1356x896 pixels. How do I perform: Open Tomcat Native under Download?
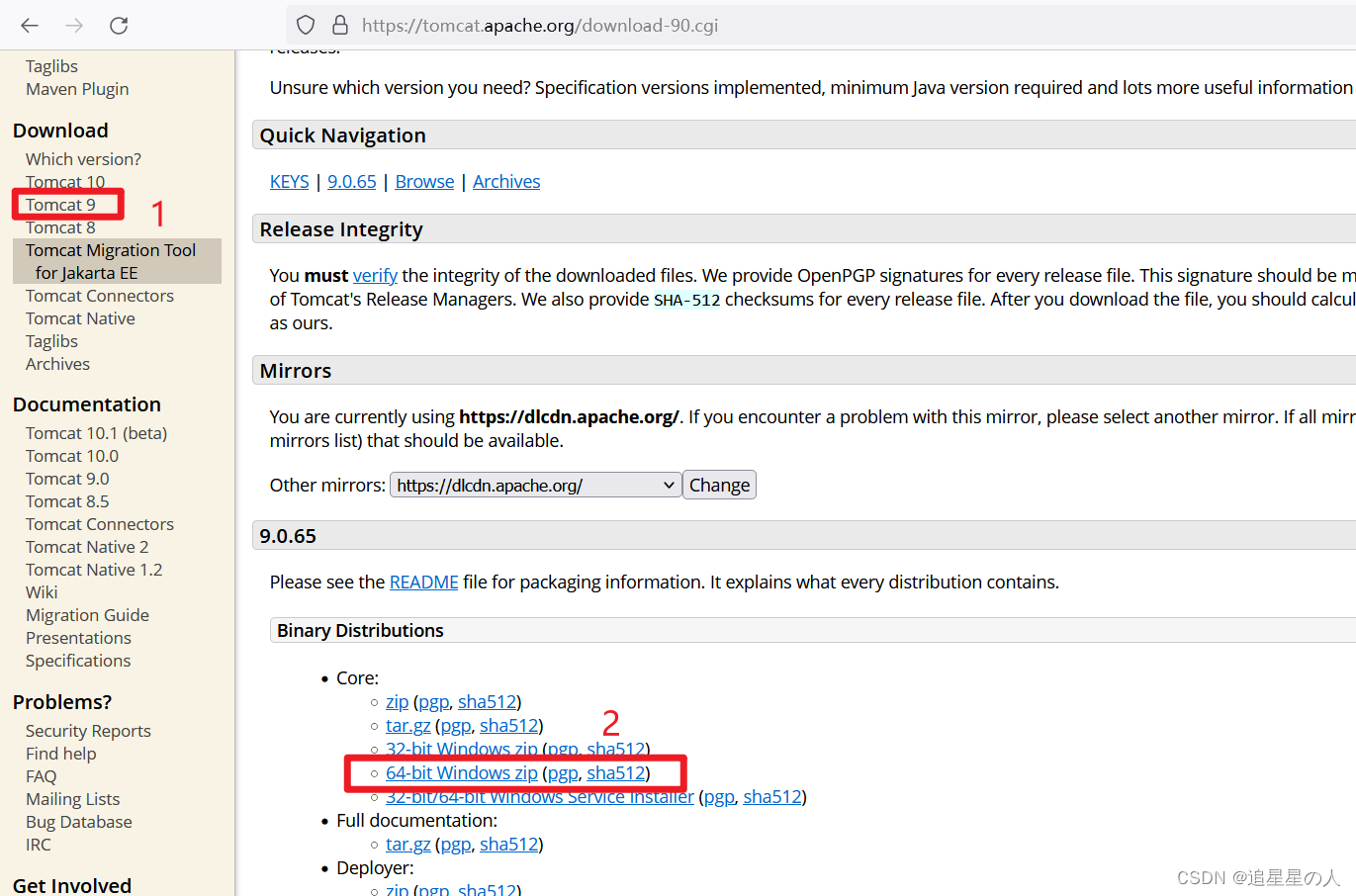tap(80, 318)
